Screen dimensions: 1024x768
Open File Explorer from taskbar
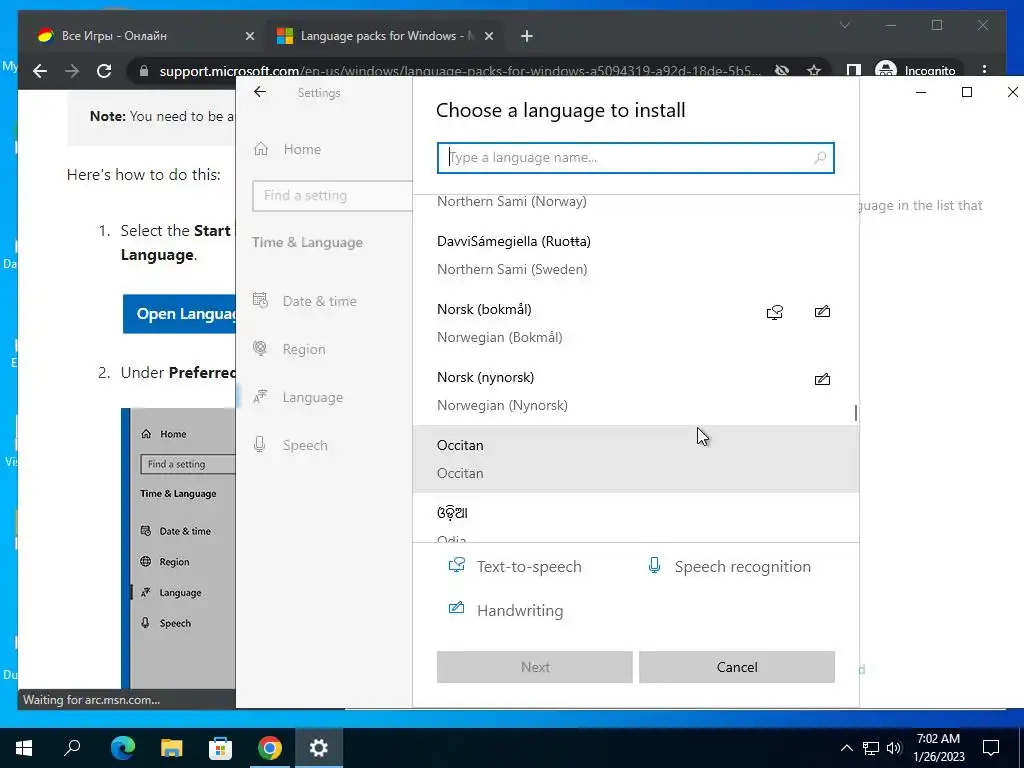[x=171, y=748]
